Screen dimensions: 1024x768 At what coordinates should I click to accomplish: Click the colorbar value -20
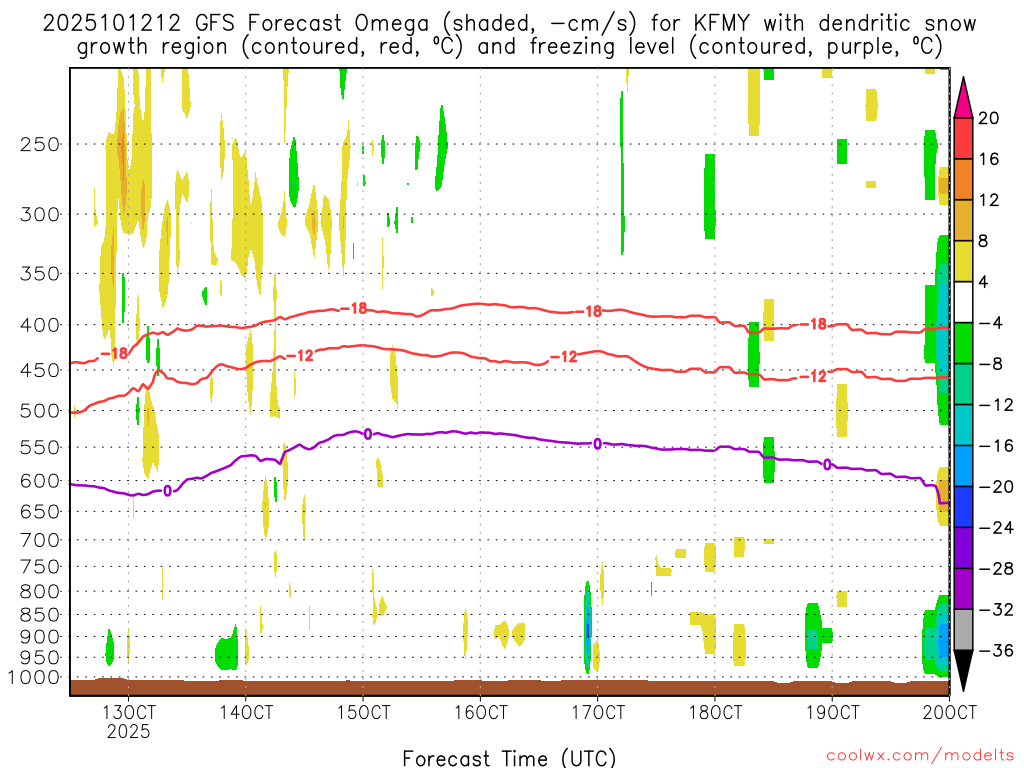coord(997,487)
